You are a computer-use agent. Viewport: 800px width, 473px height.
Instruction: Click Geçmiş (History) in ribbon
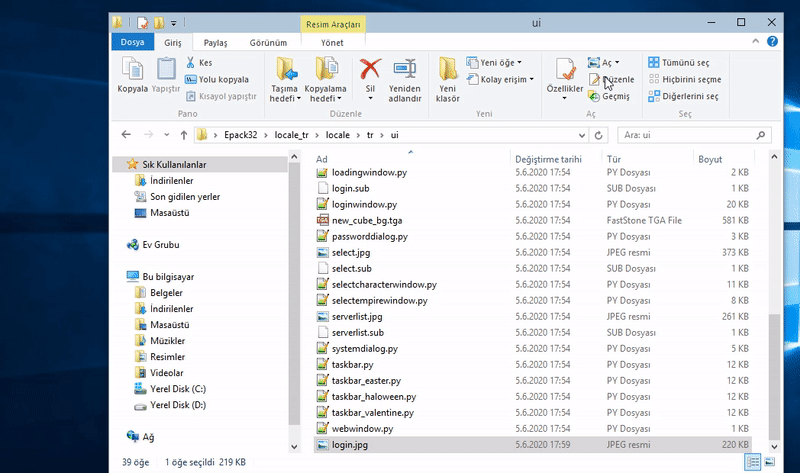click(x=609, y=96)
